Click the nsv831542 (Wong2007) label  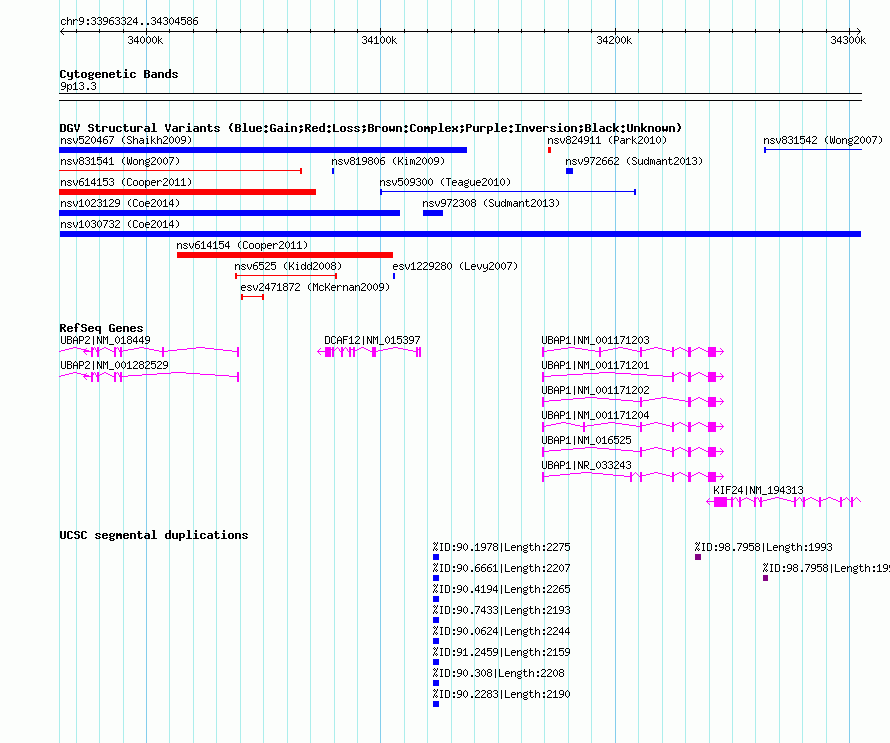coord(823,140)
